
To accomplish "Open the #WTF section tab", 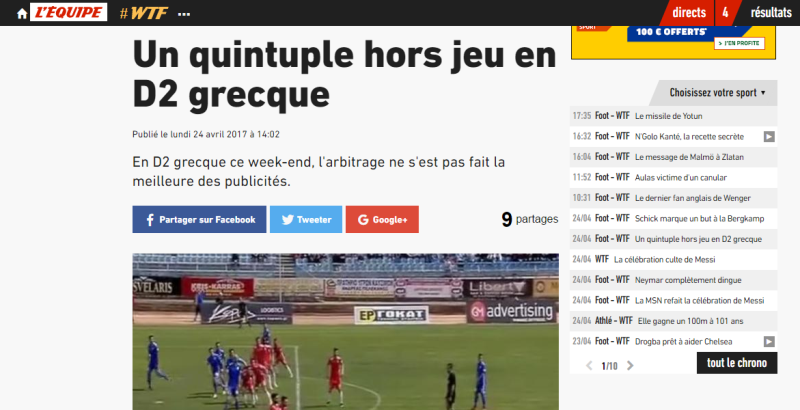I will coord(143,13).
